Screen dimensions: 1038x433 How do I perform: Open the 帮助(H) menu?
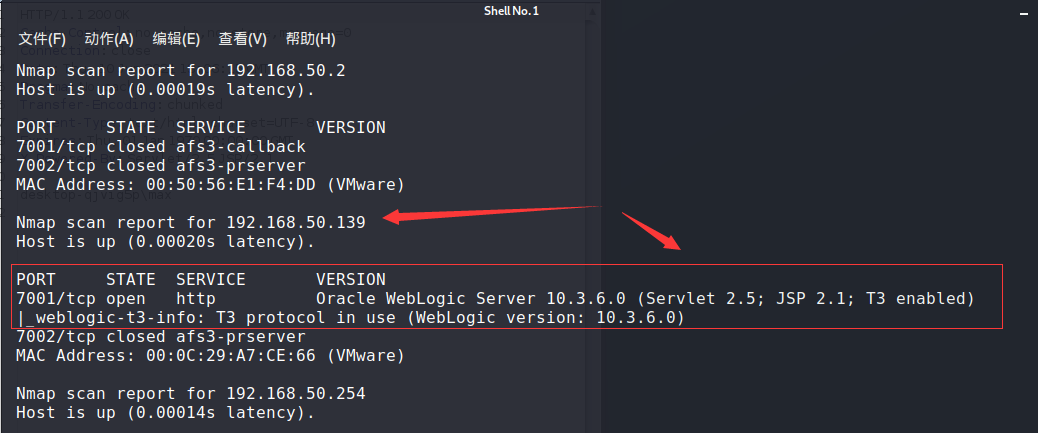pyautogui.click(x=310, y=39)
